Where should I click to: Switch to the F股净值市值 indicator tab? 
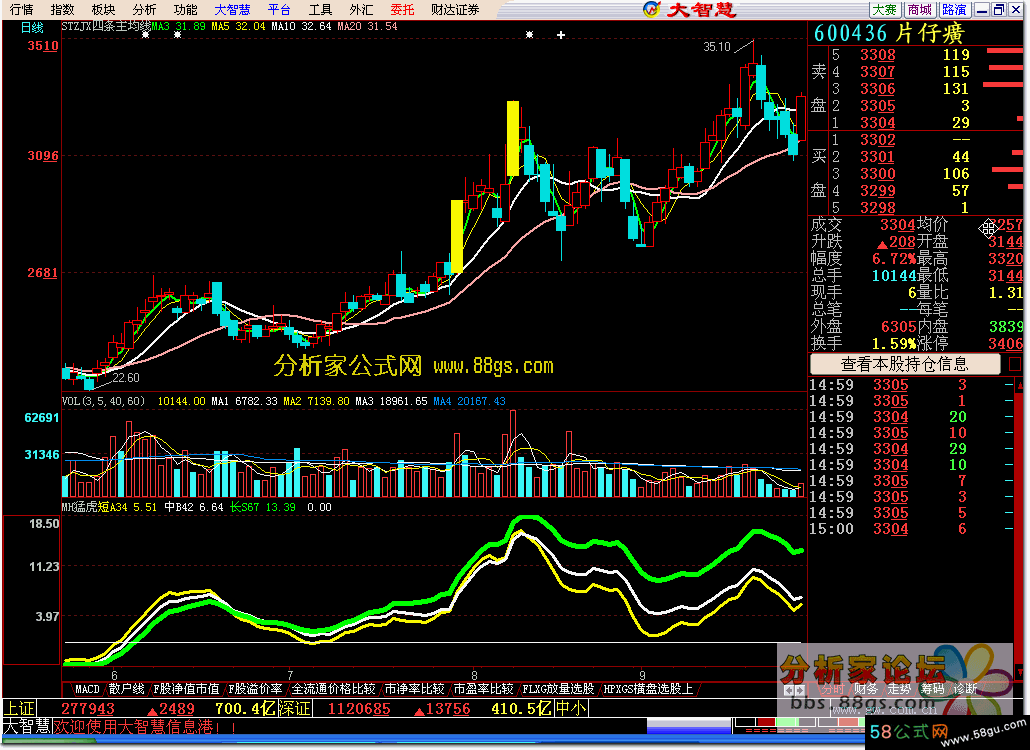tap(186, 689)
